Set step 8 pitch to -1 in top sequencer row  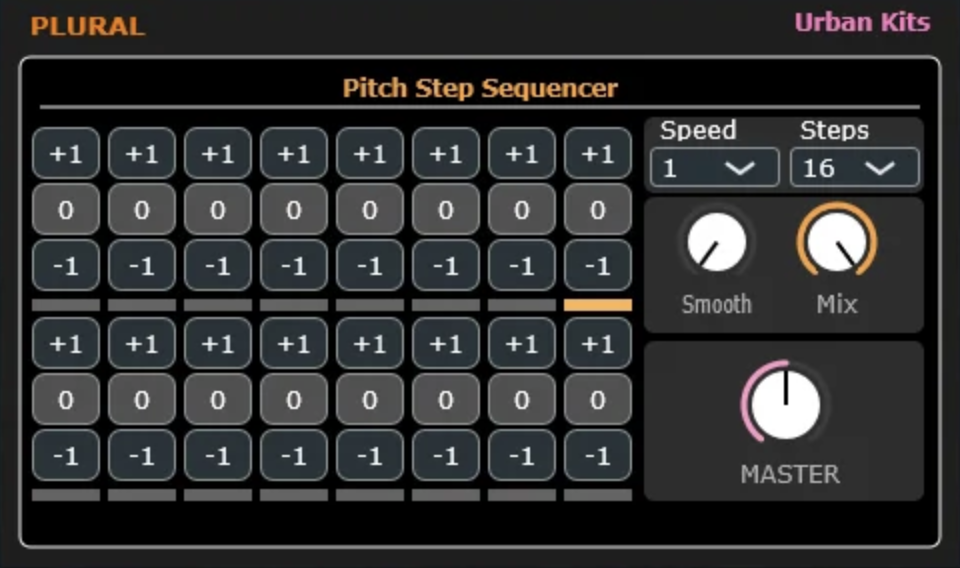coord(598,266)
